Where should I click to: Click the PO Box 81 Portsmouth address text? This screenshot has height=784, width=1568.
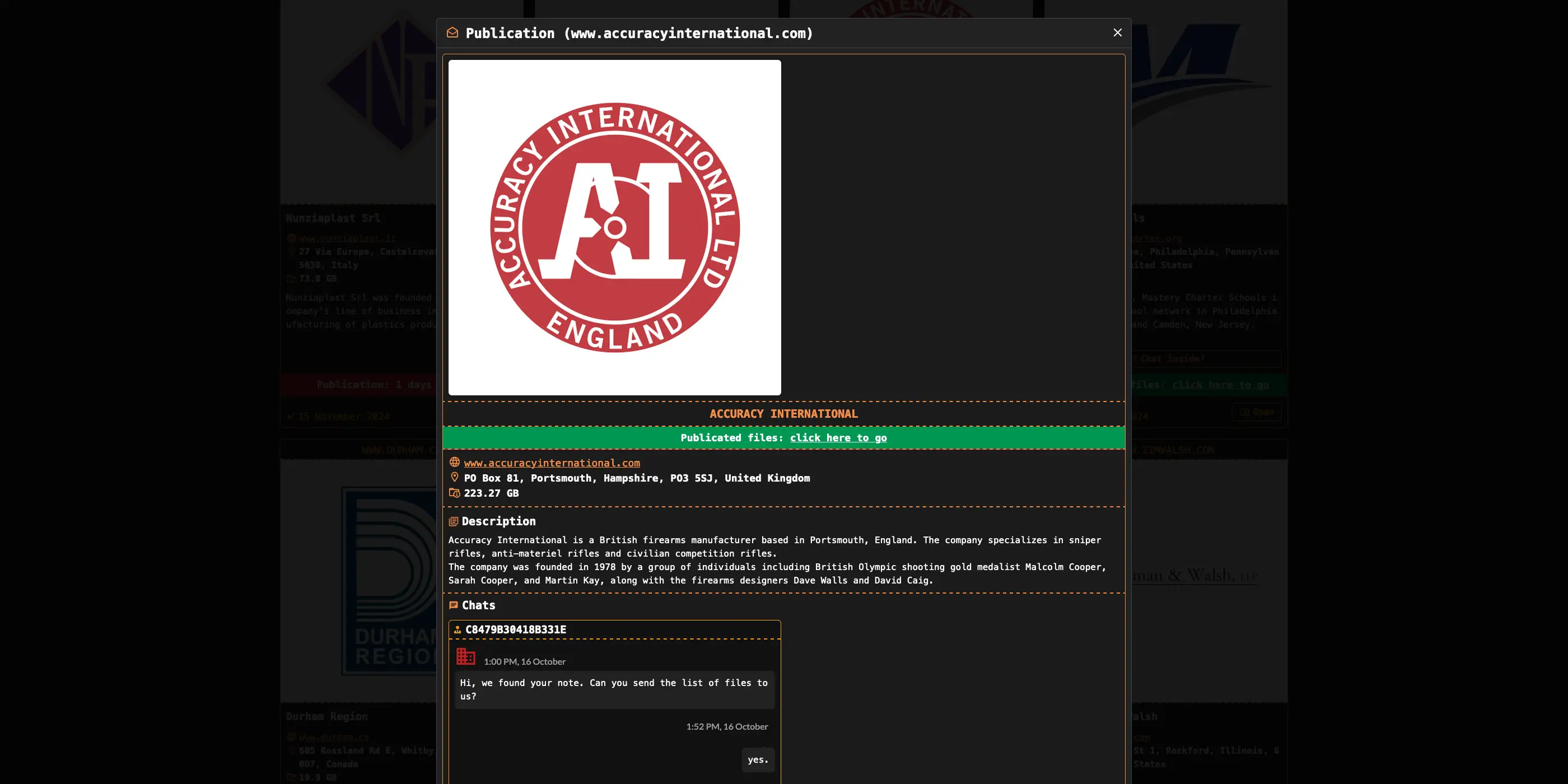point(636,478)
